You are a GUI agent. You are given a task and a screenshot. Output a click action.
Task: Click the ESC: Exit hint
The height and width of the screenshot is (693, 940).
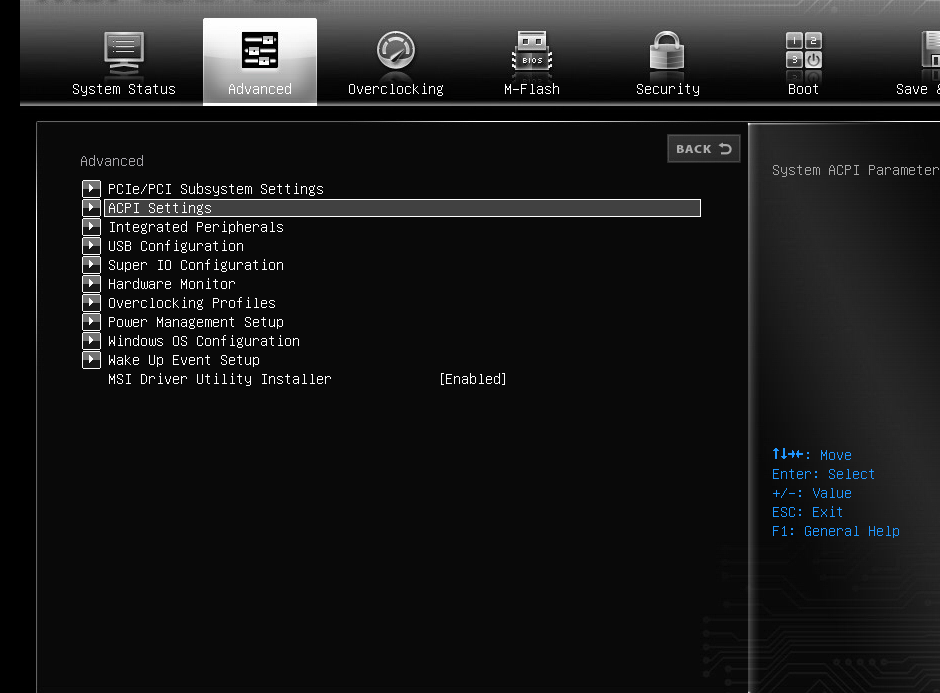coord(808,513)
